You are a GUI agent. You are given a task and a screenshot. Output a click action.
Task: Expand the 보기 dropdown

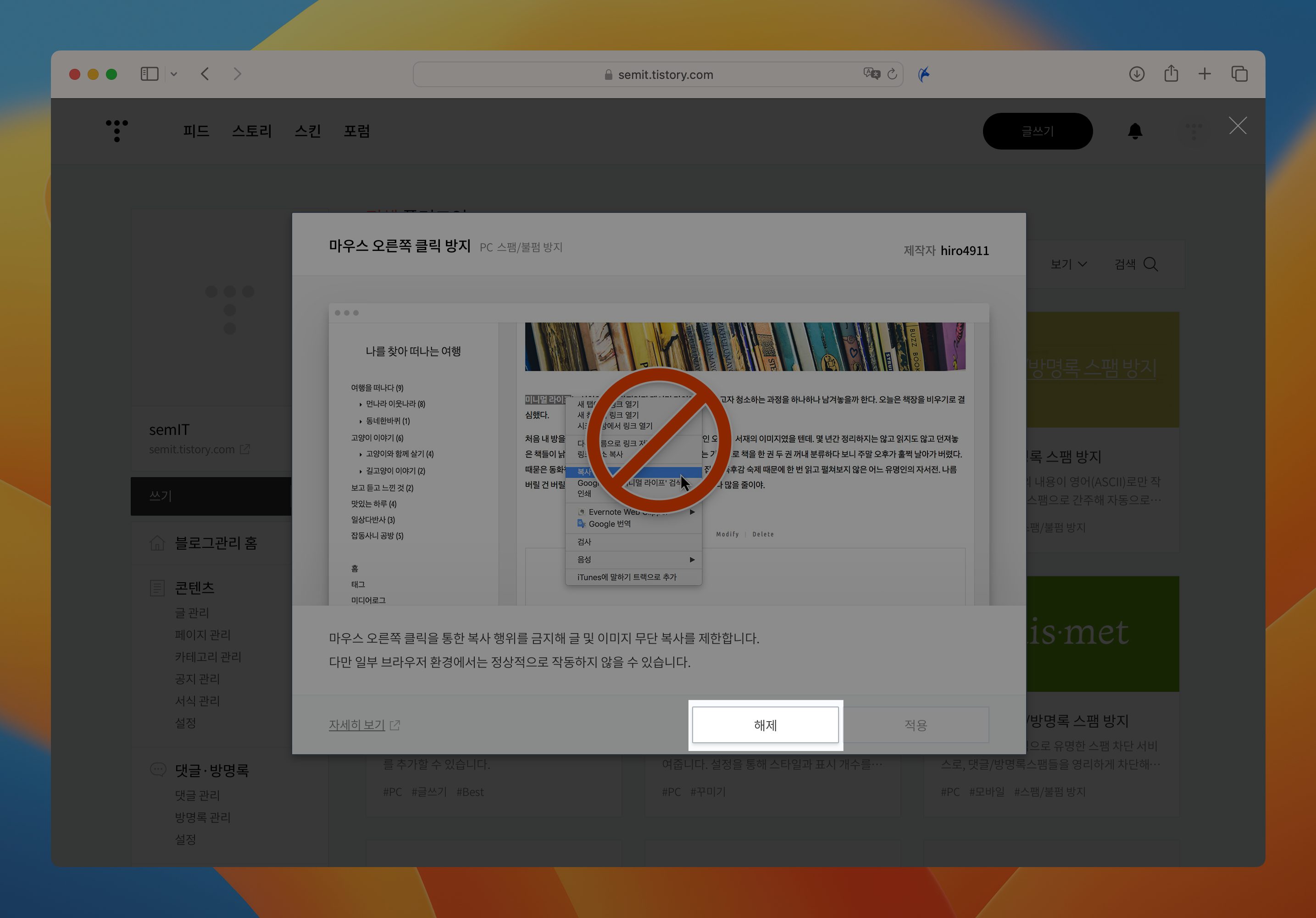pyautogui.click(x=1068, y=264)
